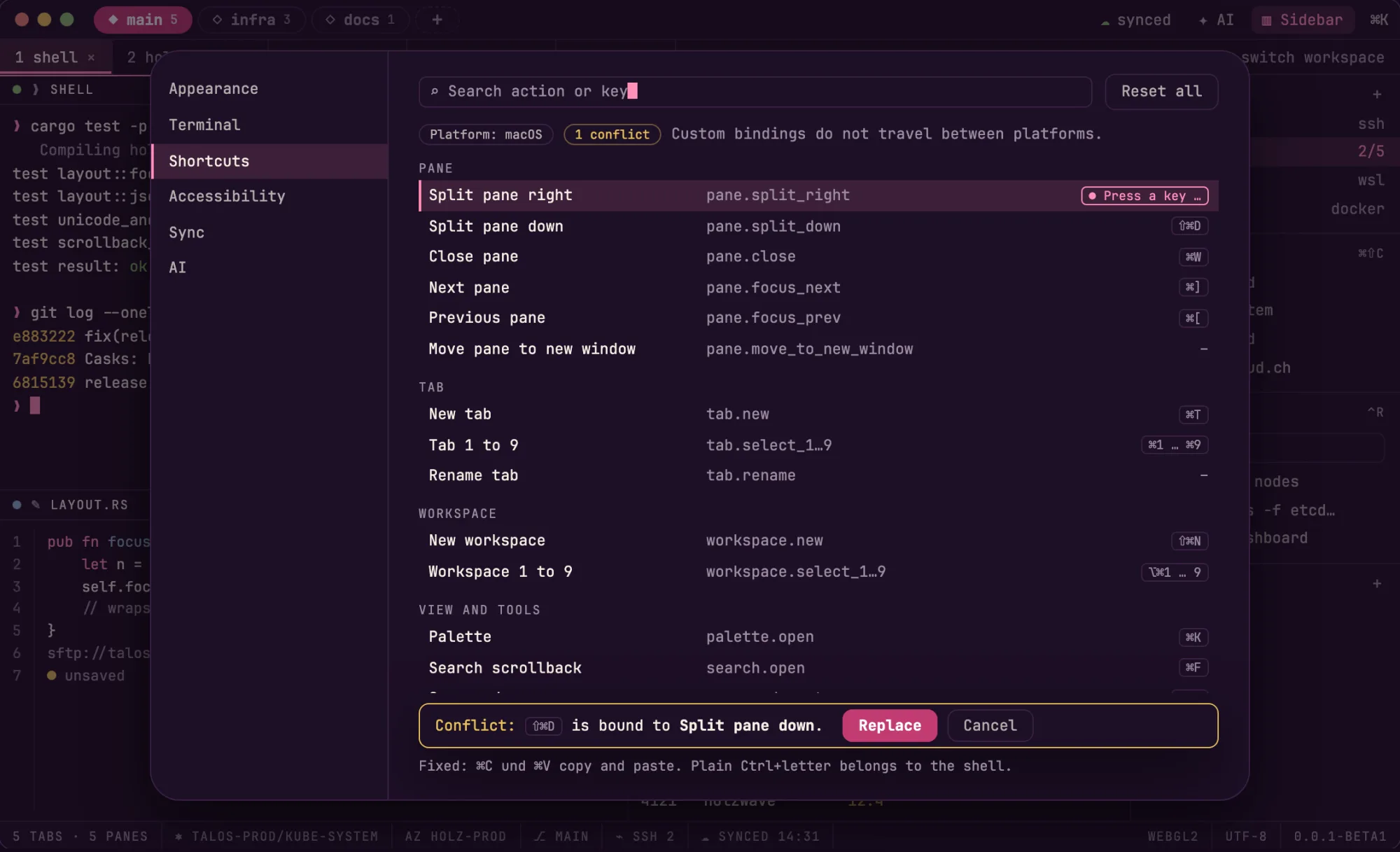The width and height of the screenshot is (1400, 852).
Task: Click UTF-8 encoding in status bar
Action: [1245, 837]
